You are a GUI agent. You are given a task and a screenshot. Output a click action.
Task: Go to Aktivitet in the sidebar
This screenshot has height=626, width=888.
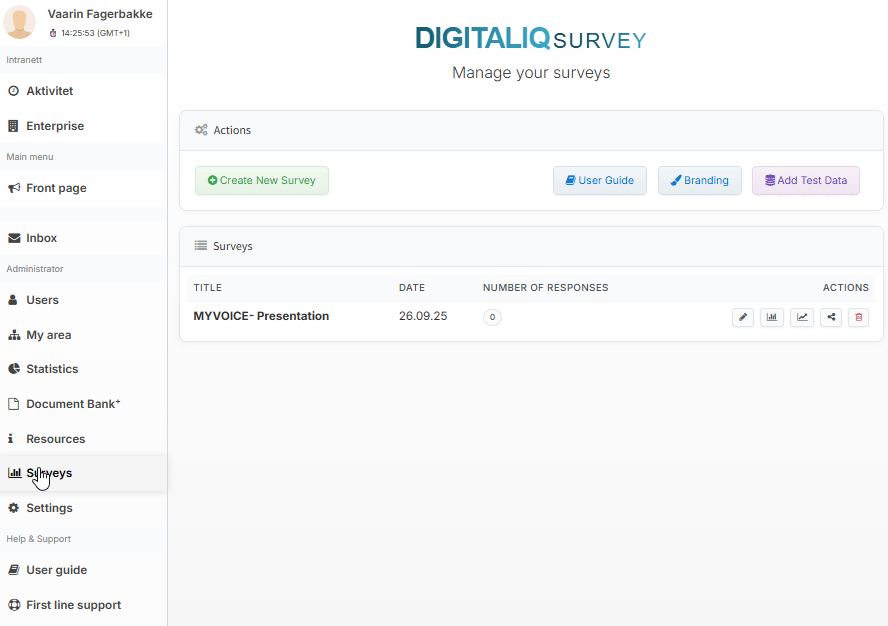coord(49,91)
